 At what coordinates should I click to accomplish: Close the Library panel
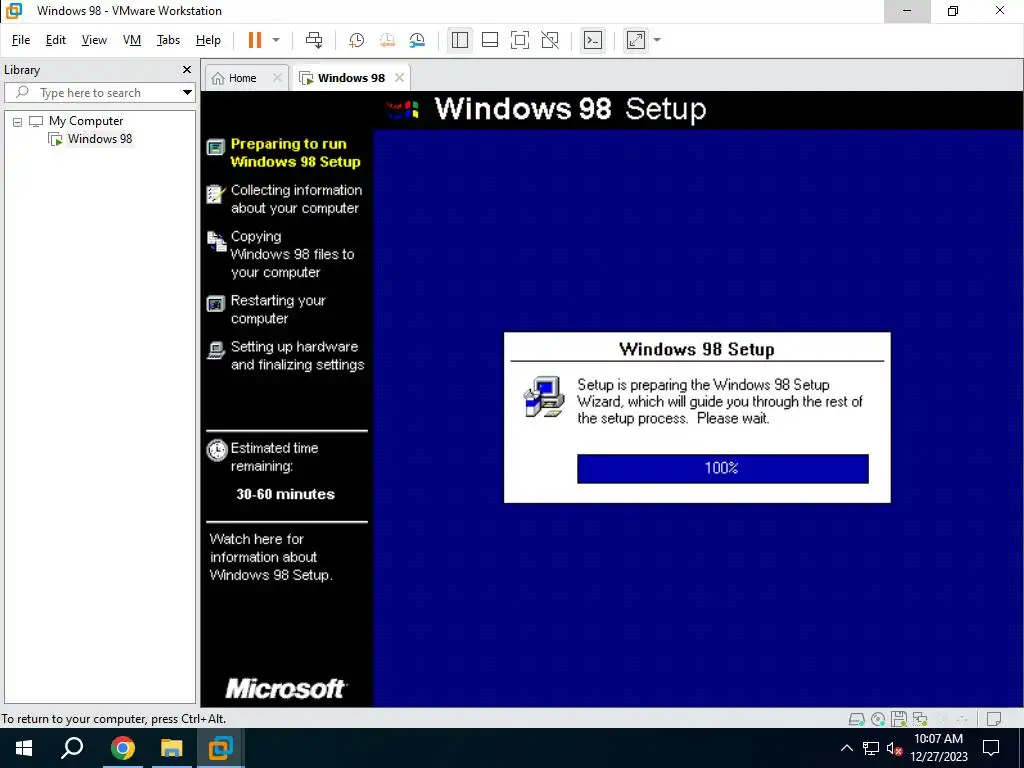(x=187, y=70)
